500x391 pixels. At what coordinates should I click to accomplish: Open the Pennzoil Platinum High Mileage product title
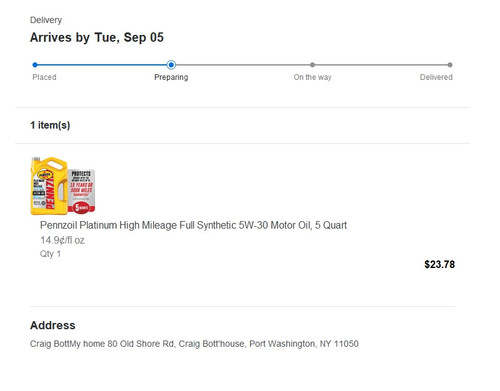coord(193,225)
